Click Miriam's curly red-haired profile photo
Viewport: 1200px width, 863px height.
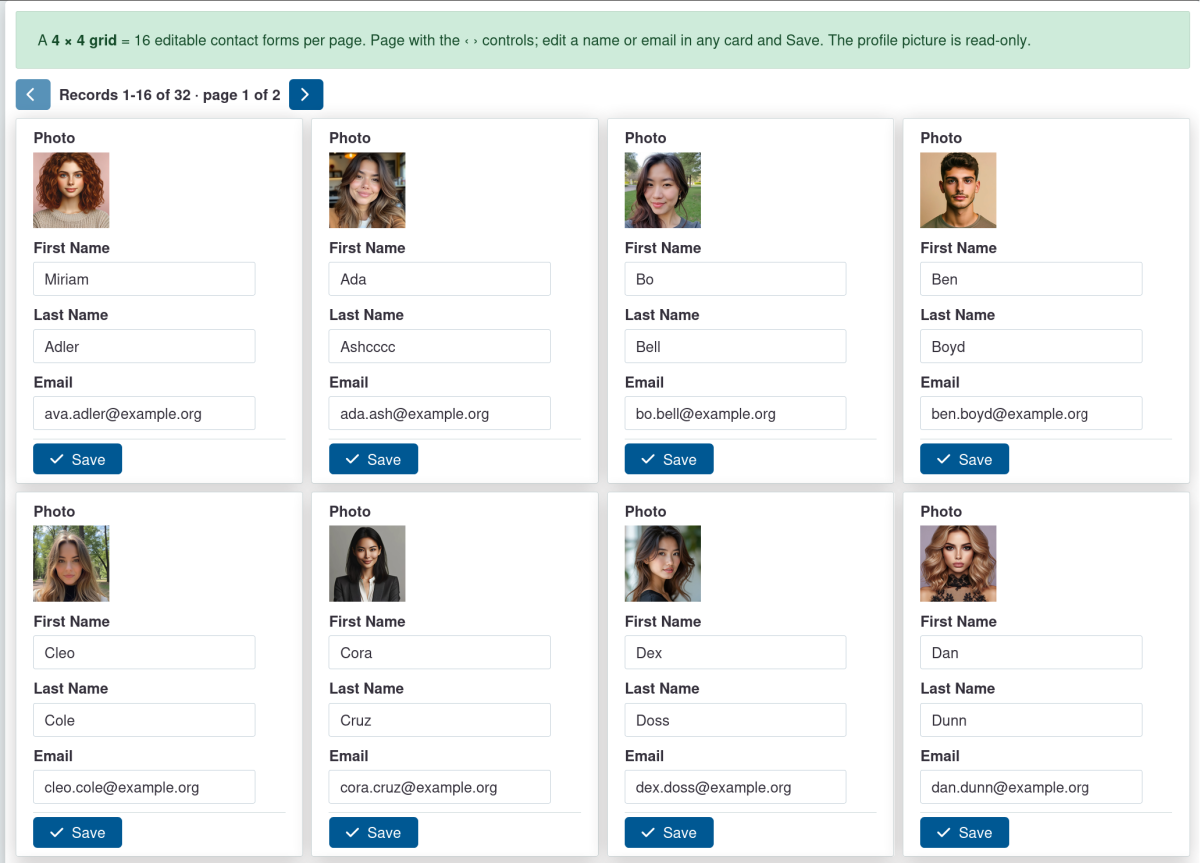[71, 190]
